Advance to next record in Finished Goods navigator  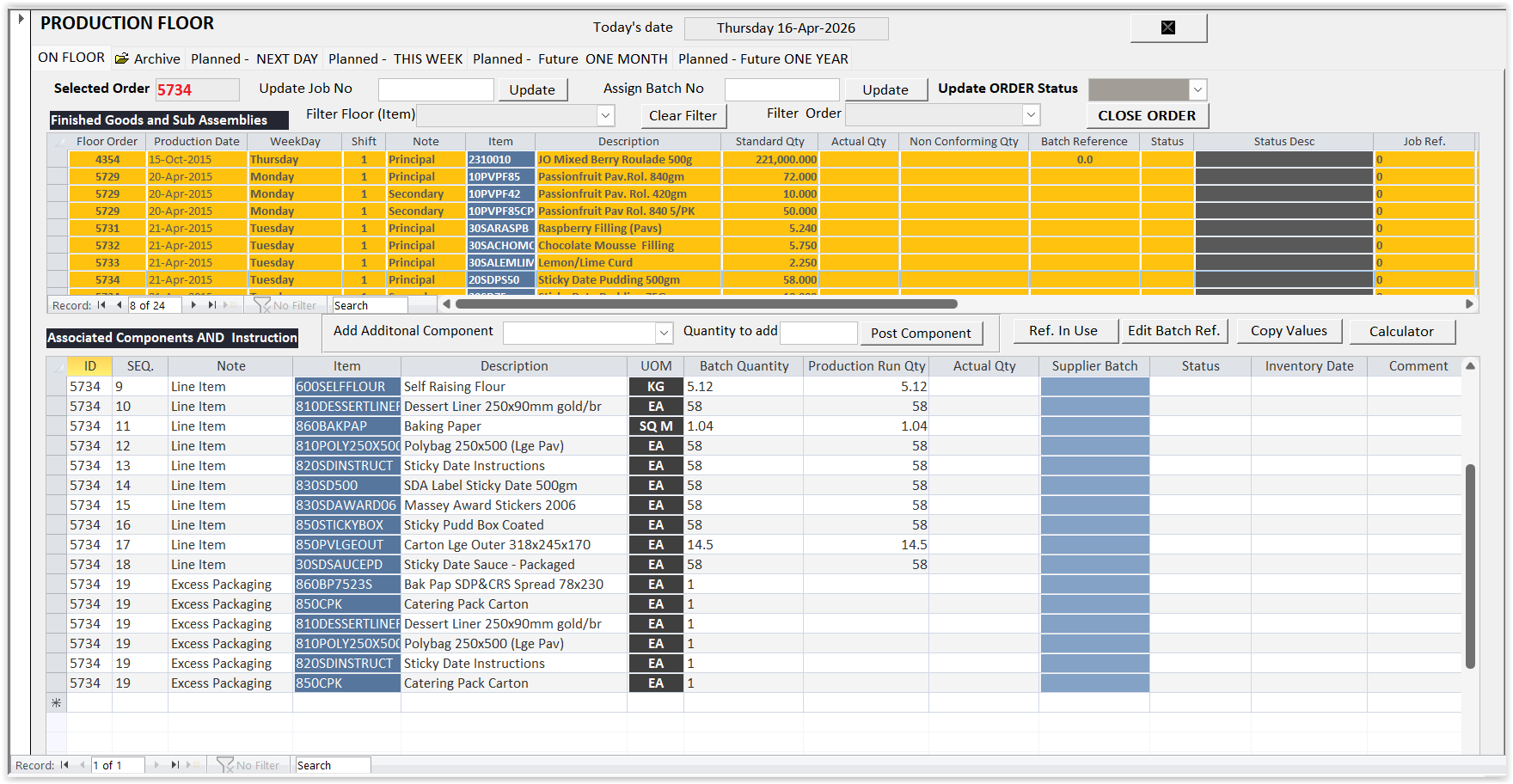(194, 305)
